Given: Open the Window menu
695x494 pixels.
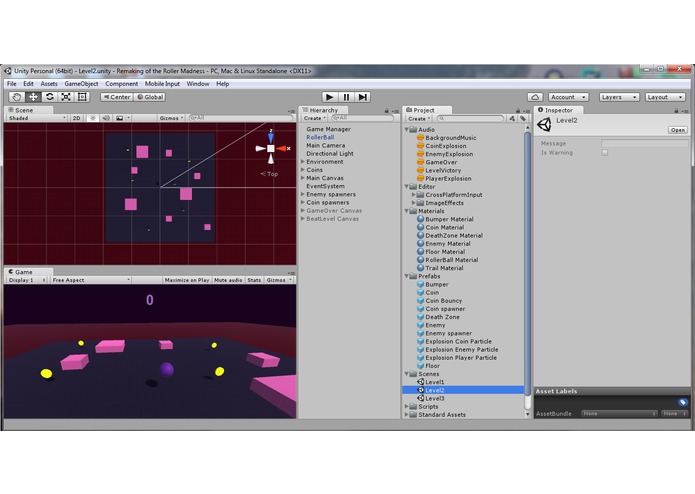Looking at the screenshot, I should click(198, 84).
